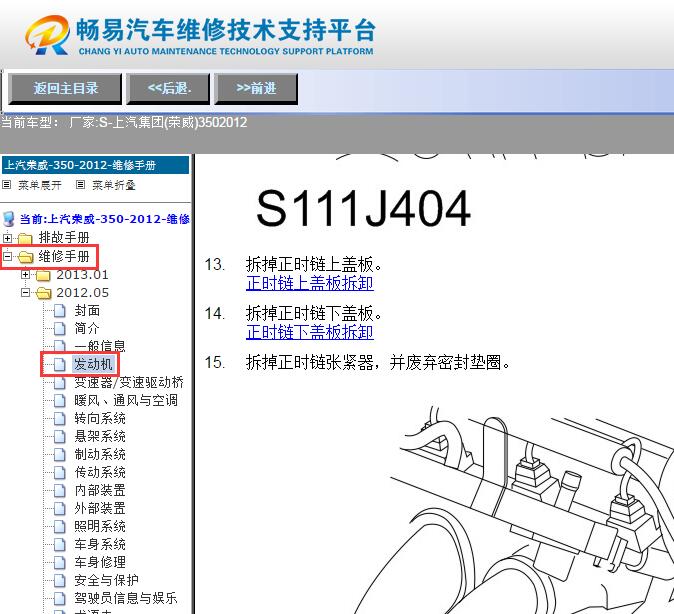Click the document icon next to 悬架系统
674x614 pixels.
[x=60, y=437]
